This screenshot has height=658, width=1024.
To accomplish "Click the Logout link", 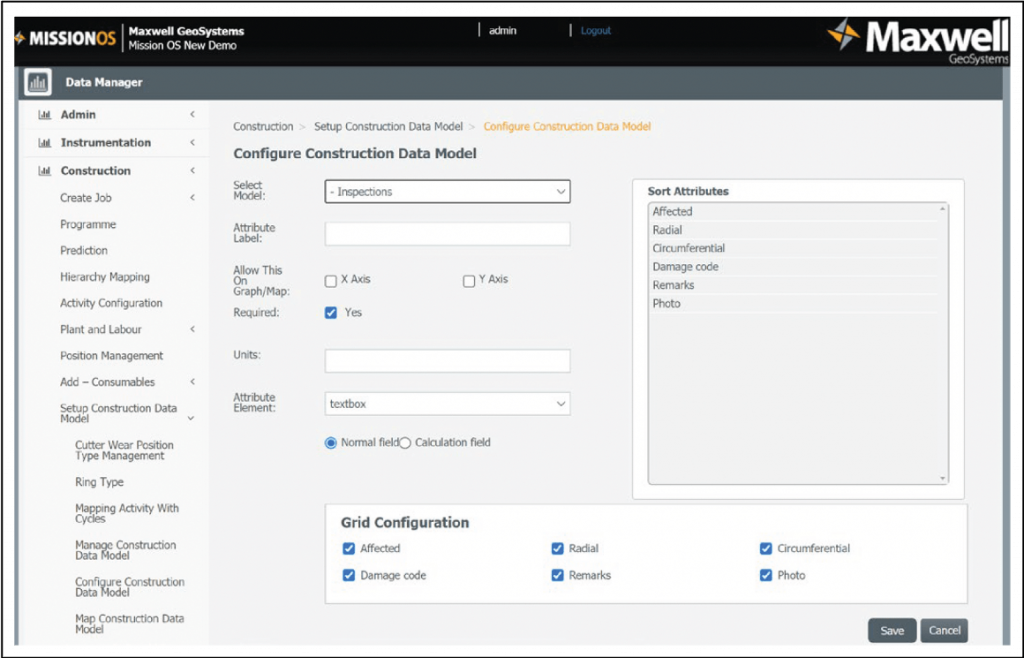I will (595, 31).
